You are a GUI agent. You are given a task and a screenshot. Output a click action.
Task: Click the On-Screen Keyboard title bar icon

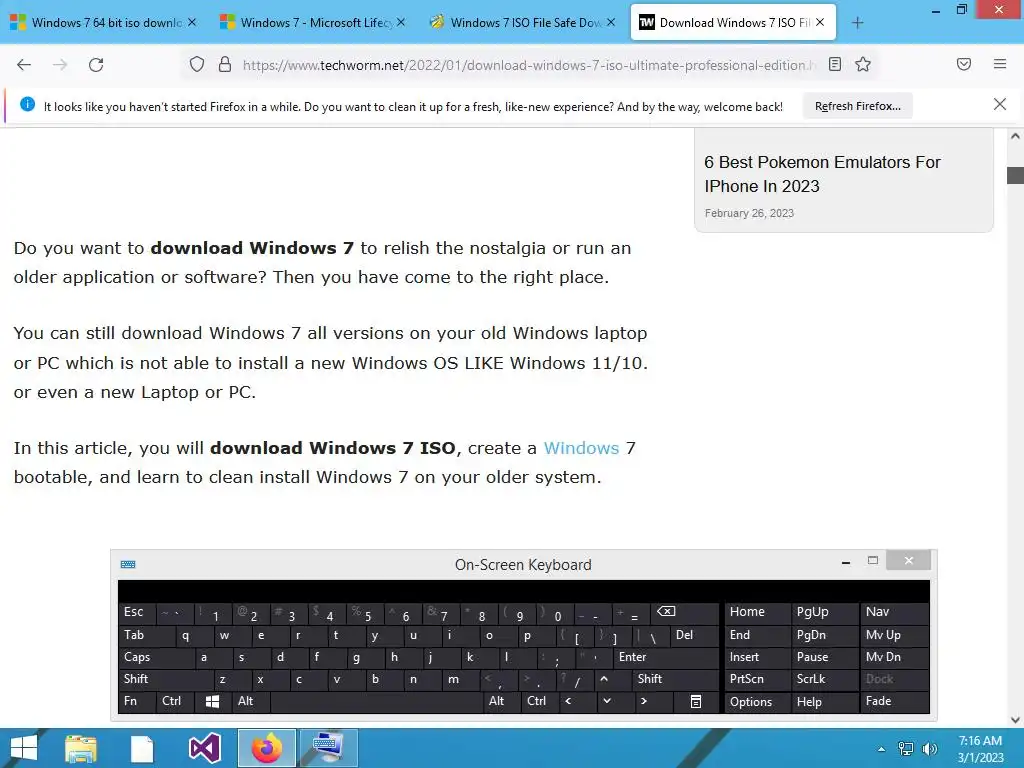click(128, 564)
